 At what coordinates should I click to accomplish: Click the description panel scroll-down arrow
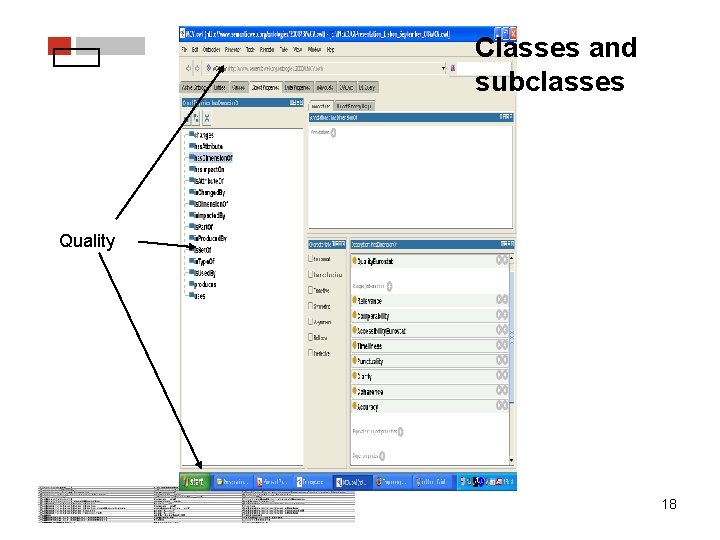coord(512,460)
